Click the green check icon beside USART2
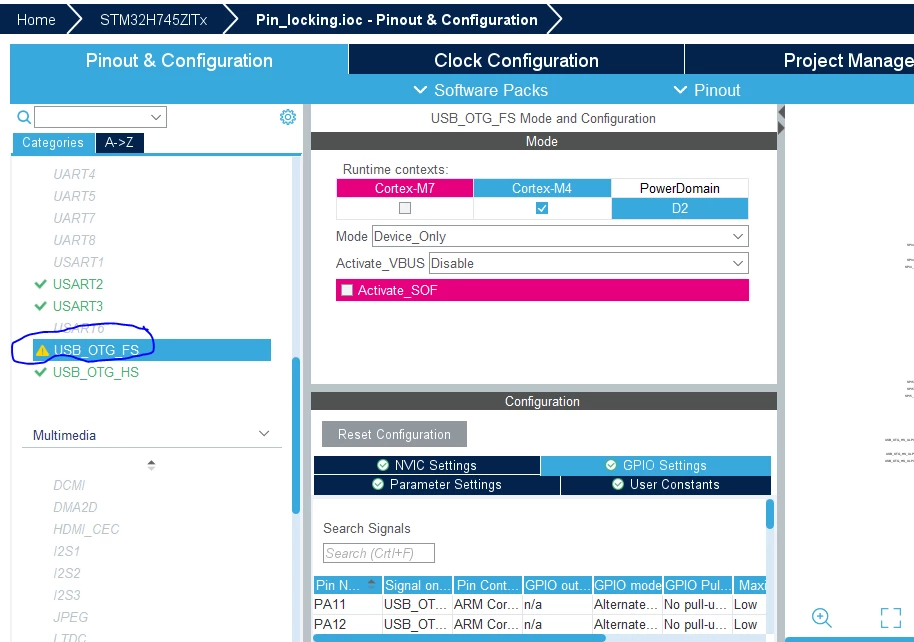This screenshot has width=914, height=642. [x=40, y=284]
